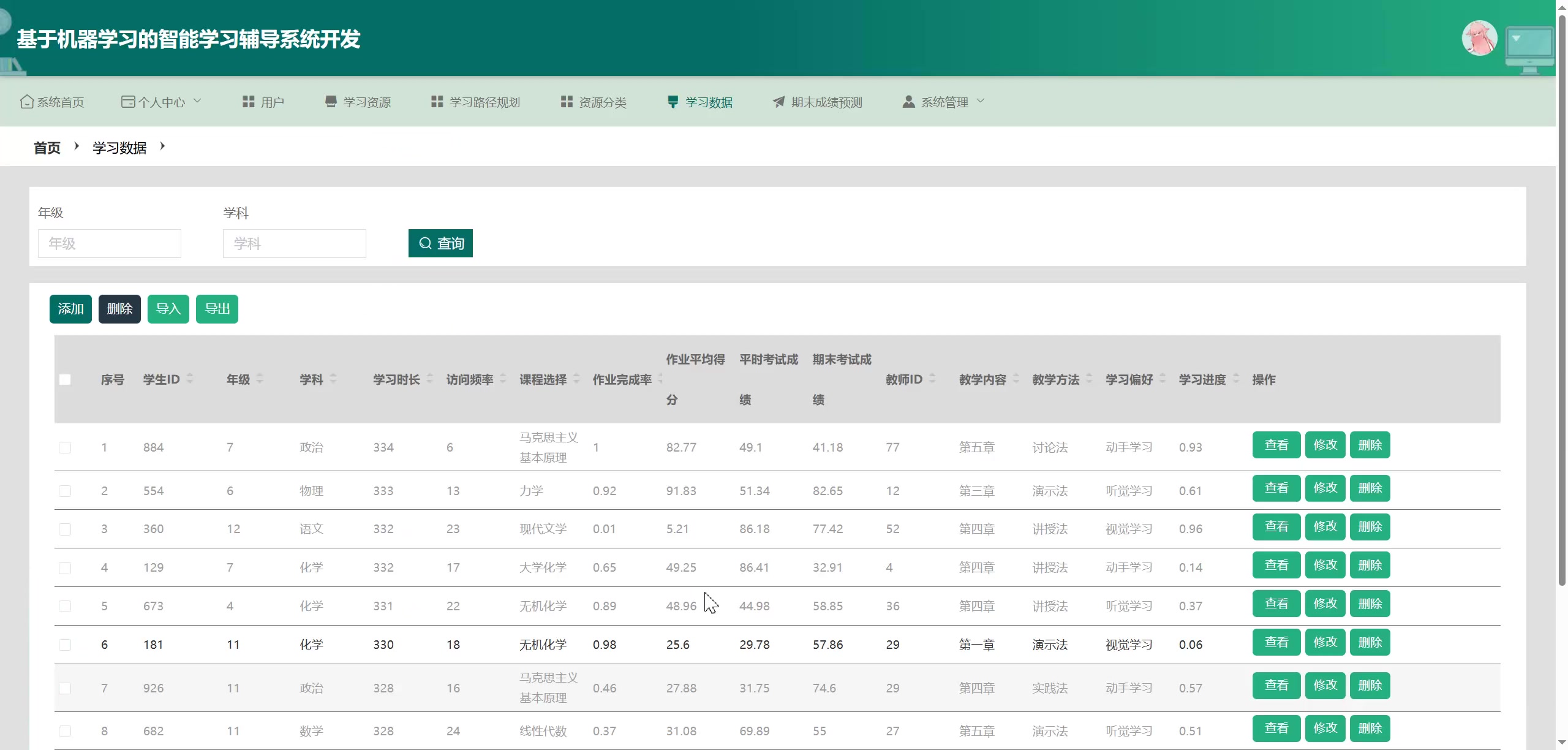Click the person icon beside 系统管理
Viewport: 1568px width, 750px height.
click(x=908, y=102)
